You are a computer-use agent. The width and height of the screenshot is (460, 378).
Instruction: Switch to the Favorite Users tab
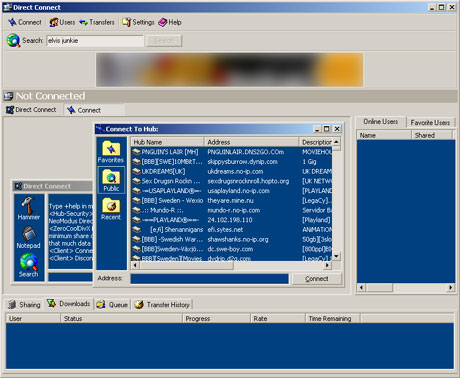[430, 123]
